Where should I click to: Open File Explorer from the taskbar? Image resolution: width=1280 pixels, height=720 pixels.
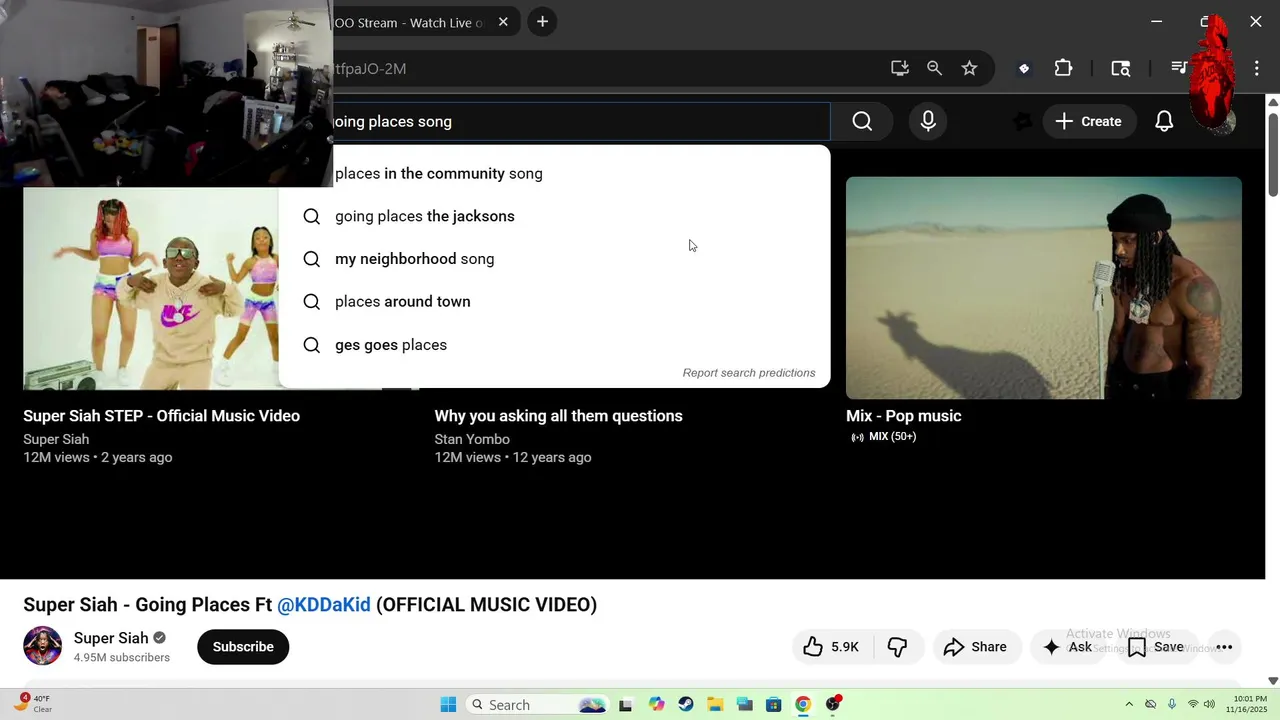715,704
